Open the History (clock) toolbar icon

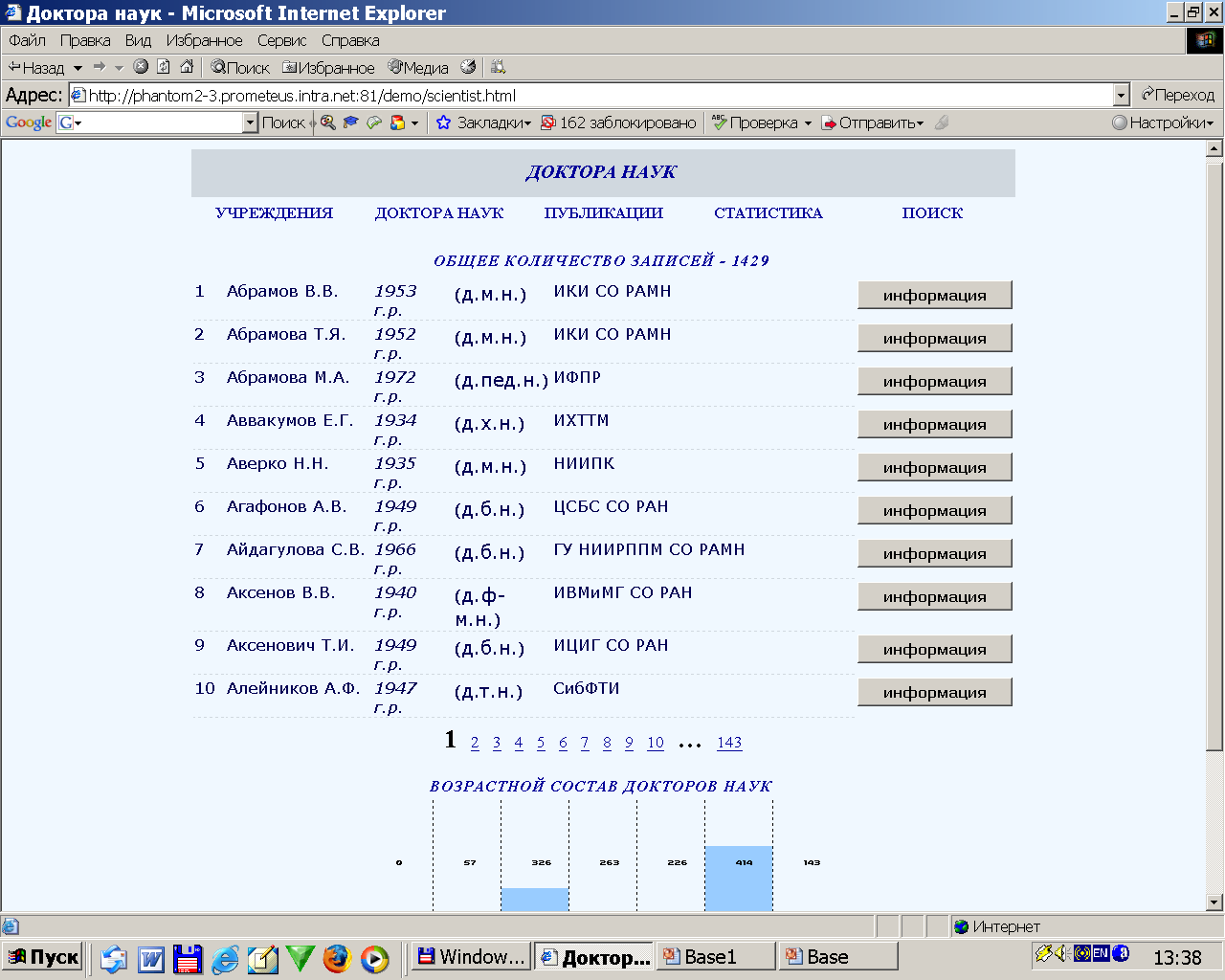(468, 67)
